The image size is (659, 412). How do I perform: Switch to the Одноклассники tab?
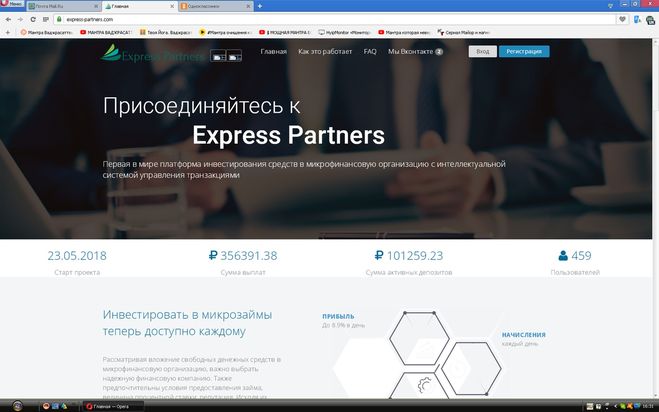(216, 6)
